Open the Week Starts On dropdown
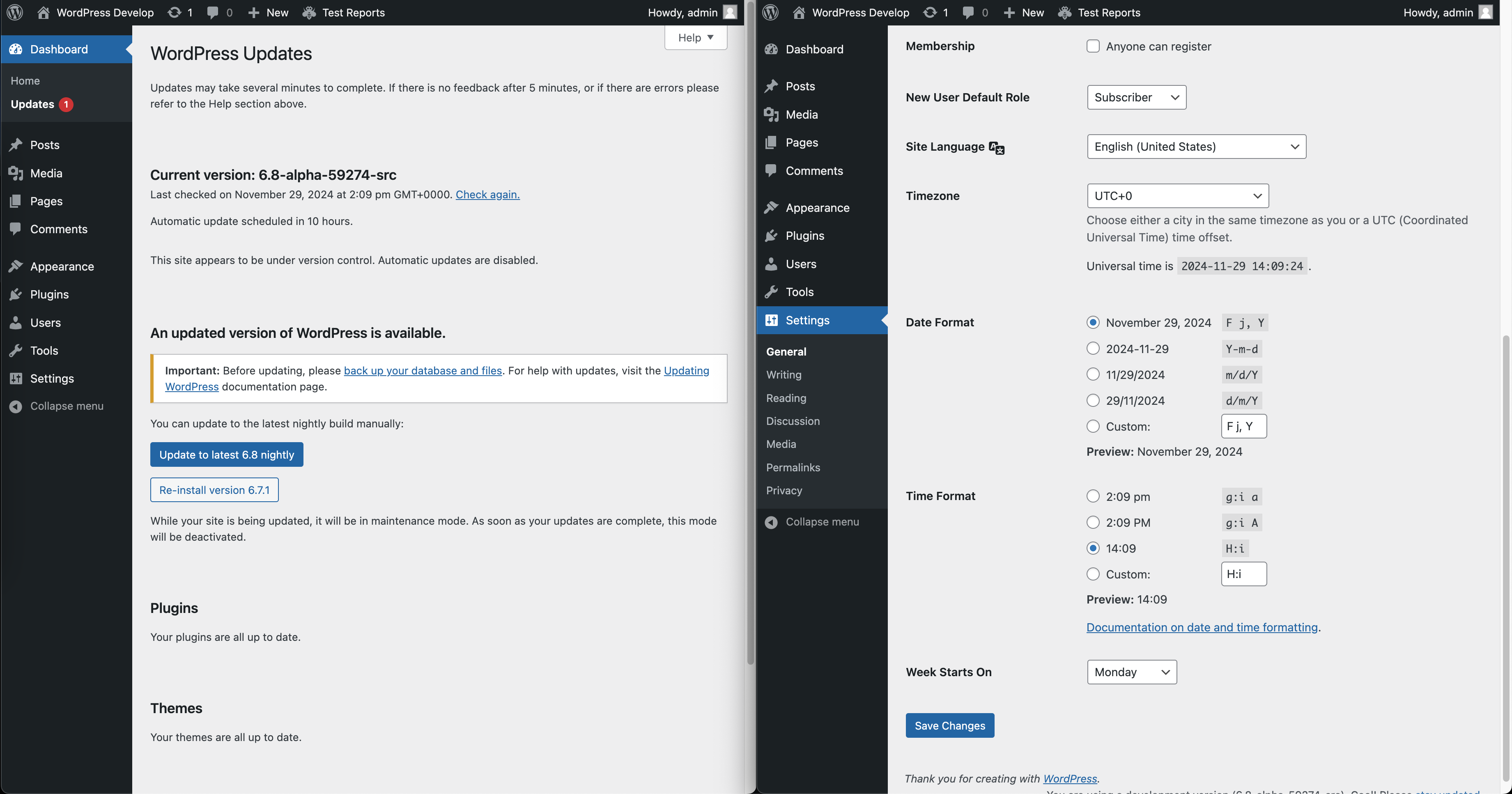The height and width of the screenshot is (794, 1512). click(x=1132, y=672)
